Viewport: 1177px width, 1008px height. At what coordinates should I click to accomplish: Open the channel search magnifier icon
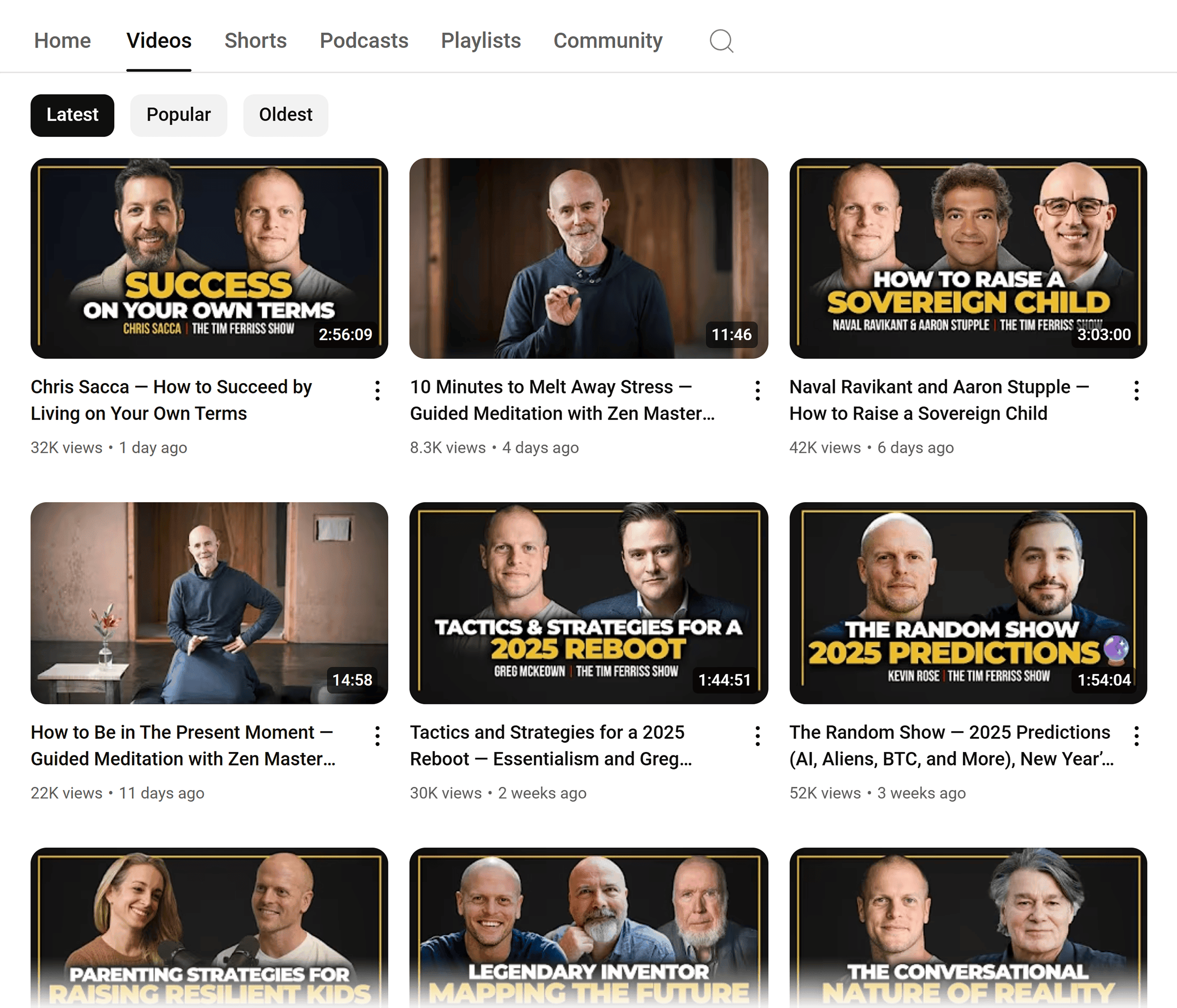[x=721, y=41]
